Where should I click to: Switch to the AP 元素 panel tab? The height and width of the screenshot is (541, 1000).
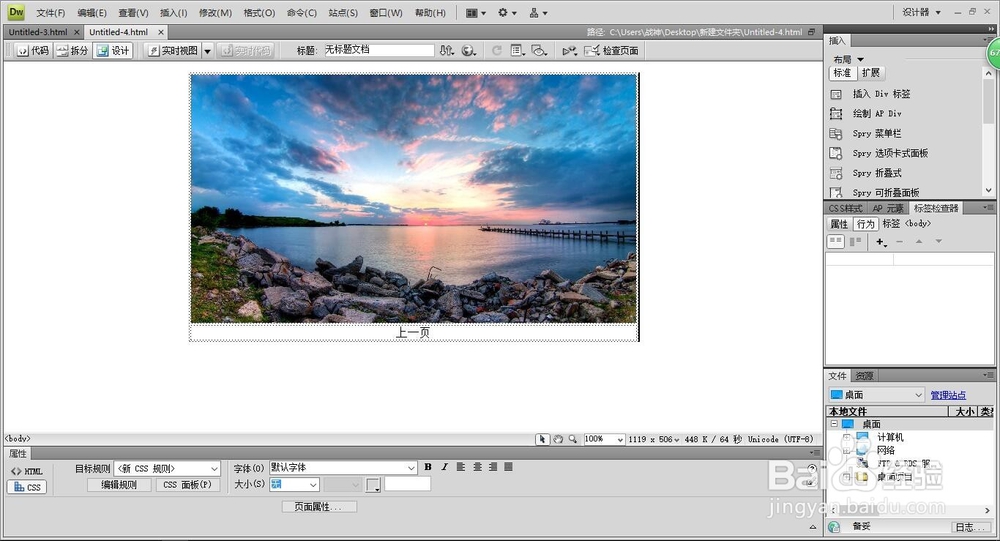[888, 208]
